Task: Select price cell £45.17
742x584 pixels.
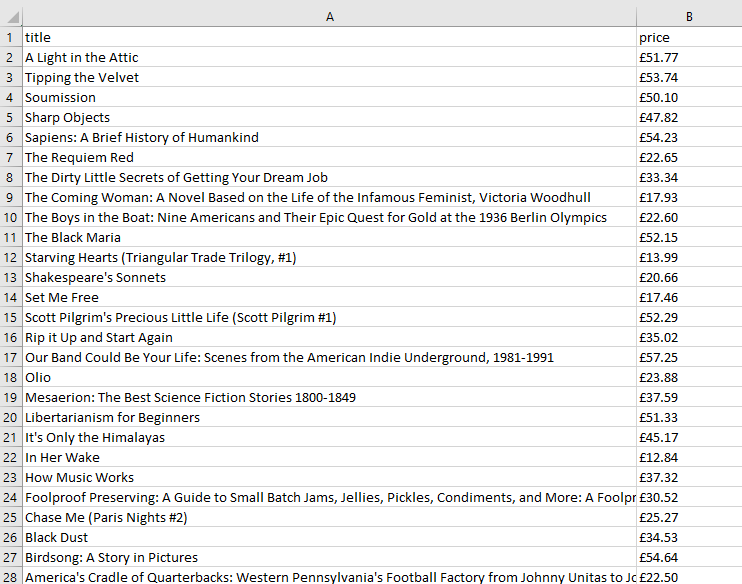Action: coord(689,437)
